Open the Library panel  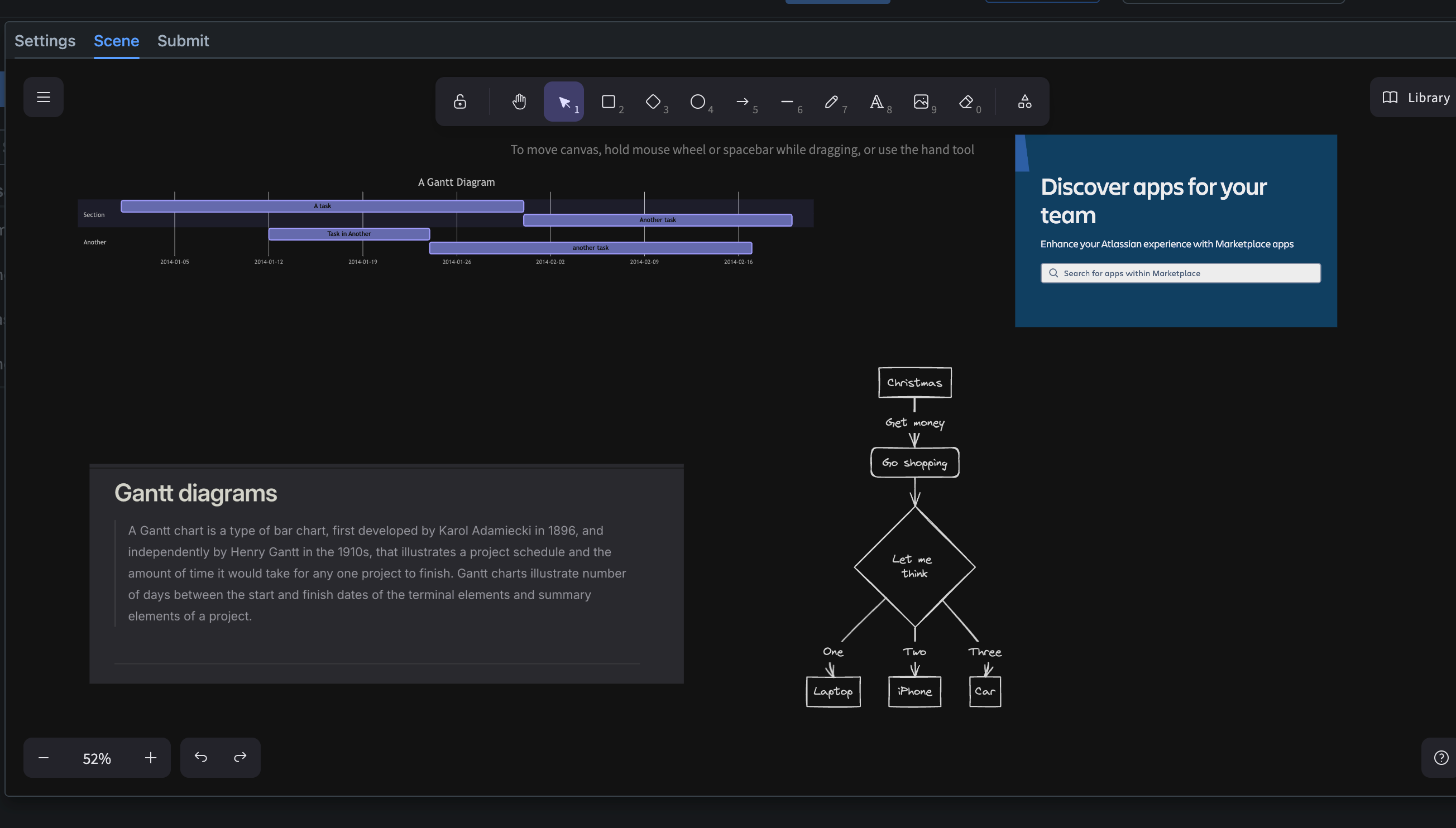coord(1416,97)
